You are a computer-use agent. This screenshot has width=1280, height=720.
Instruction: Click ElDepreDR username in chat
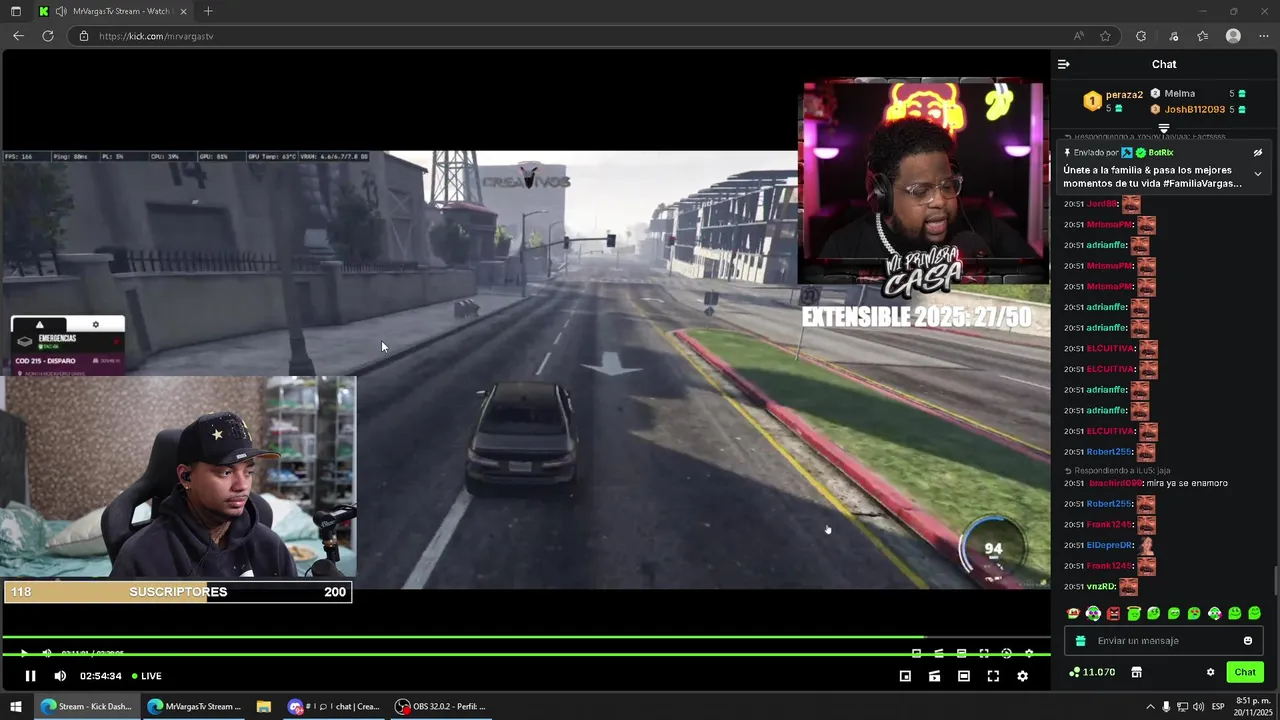coord(1109,546)
